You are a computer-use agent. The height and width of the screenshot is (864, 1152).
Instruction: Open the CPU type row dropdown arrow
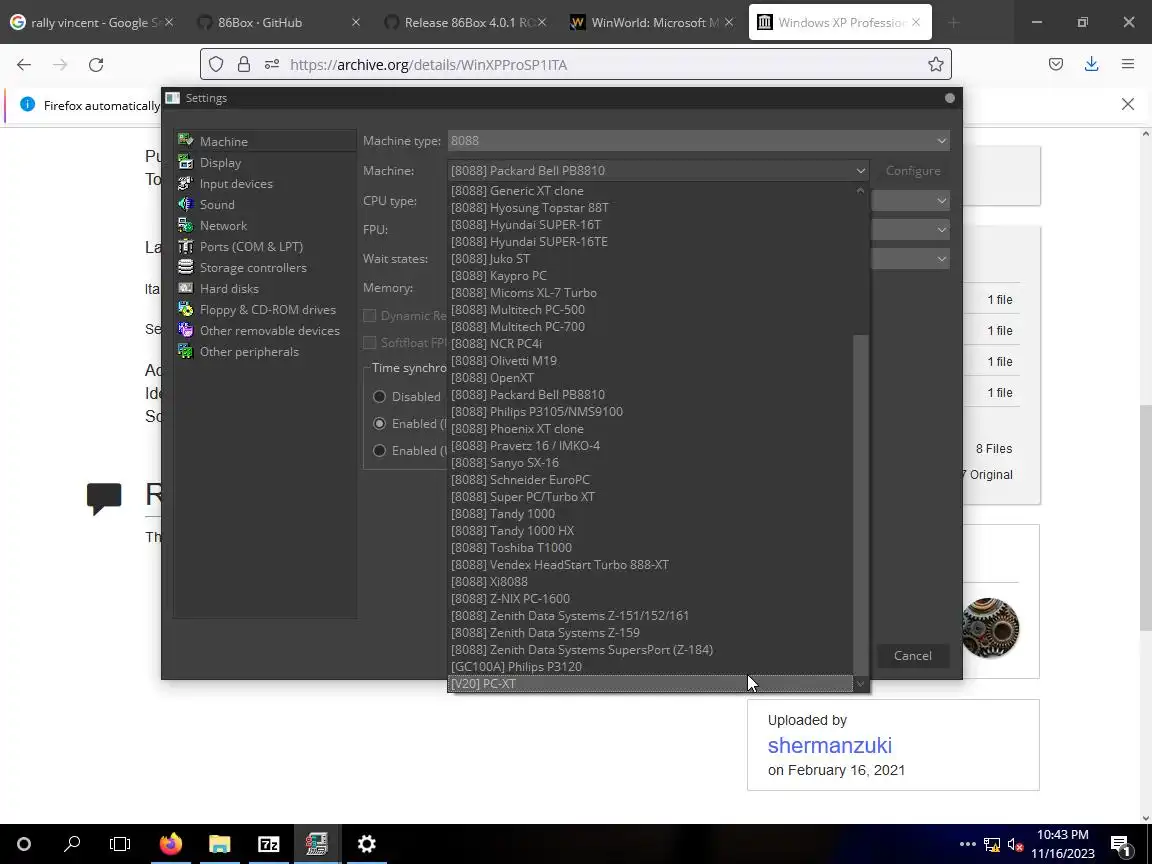pos(941,201)
